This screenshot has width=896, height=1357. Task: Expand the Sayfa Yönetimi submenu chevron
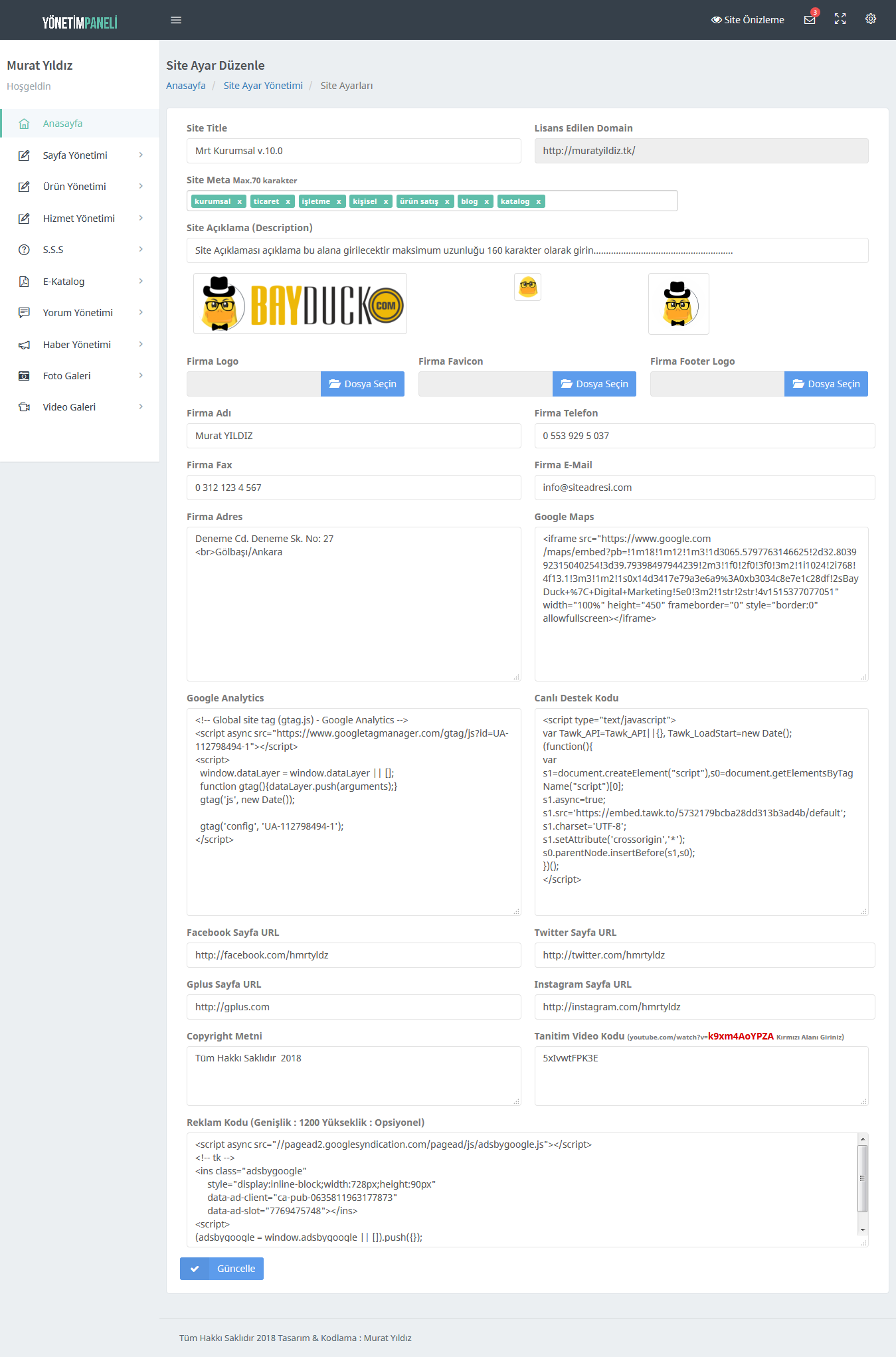[141, 155]
